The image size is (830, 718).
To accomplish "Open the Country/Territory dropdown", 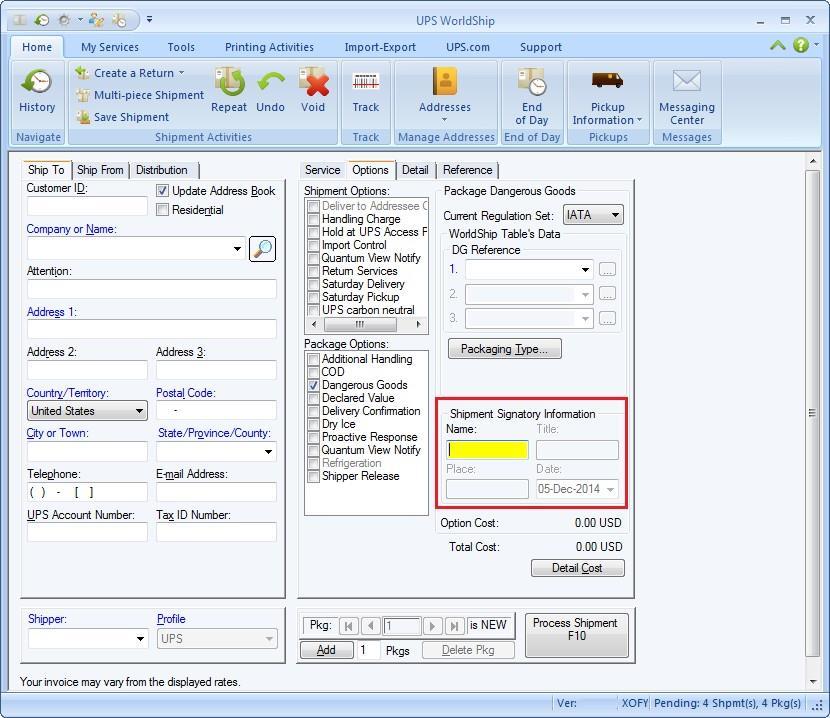I will [139, 411].
